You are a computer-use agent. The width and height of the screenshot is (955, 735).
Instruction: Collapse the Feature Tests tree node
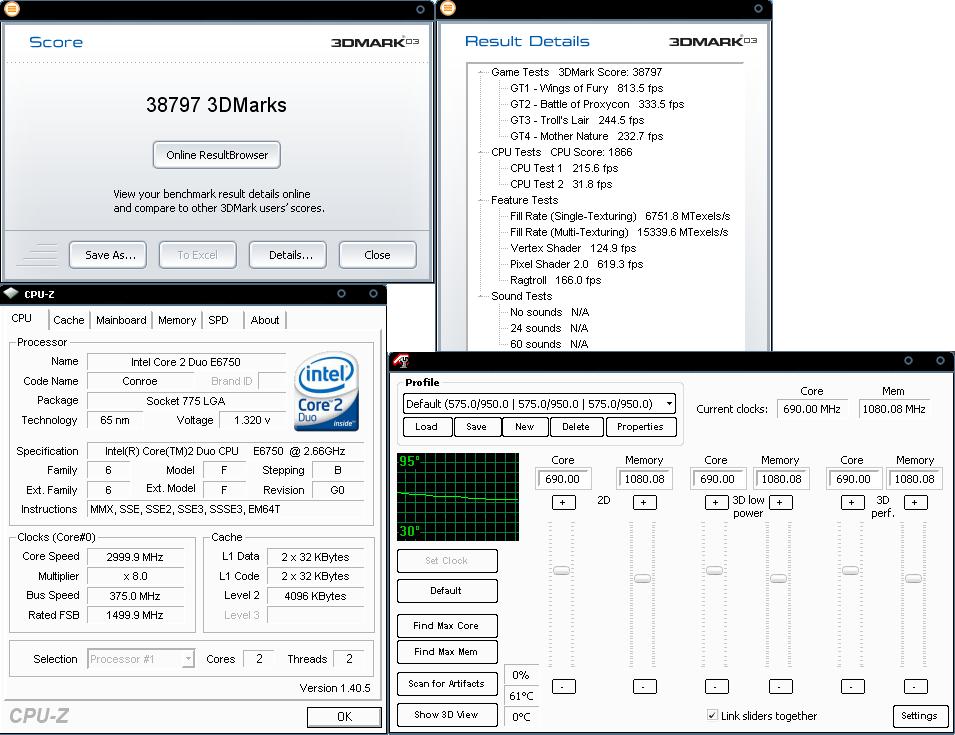481,200
